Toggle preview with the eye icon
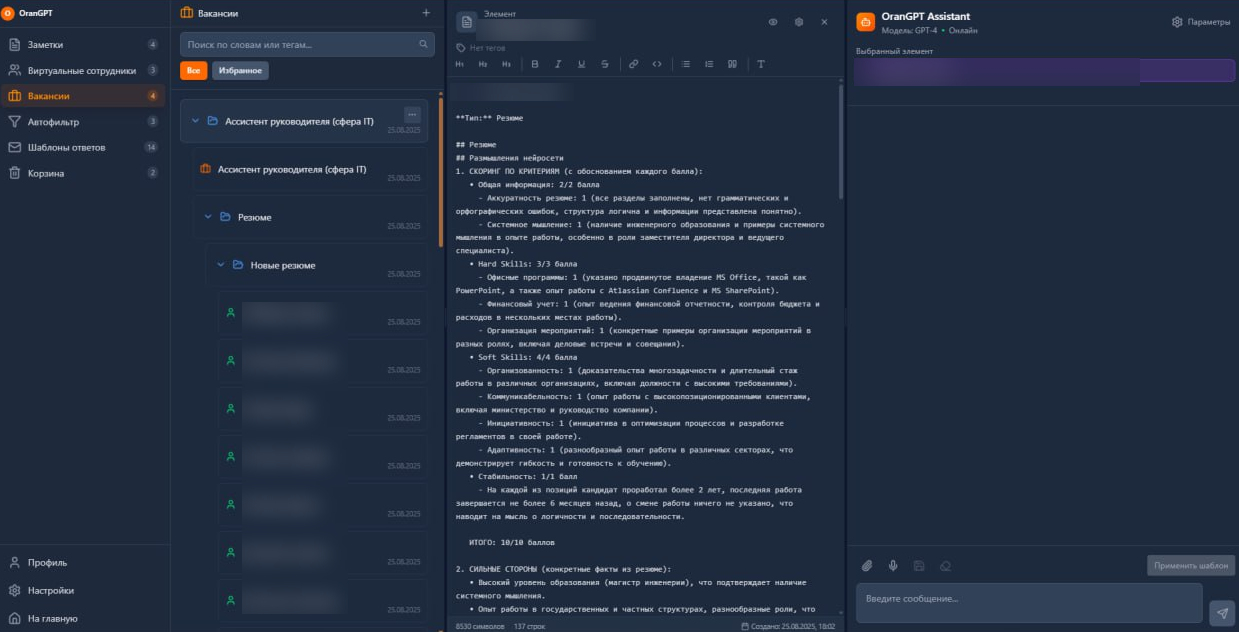Screen dimensions: 1239x632 pyautogui.click(x=773, y=22)
